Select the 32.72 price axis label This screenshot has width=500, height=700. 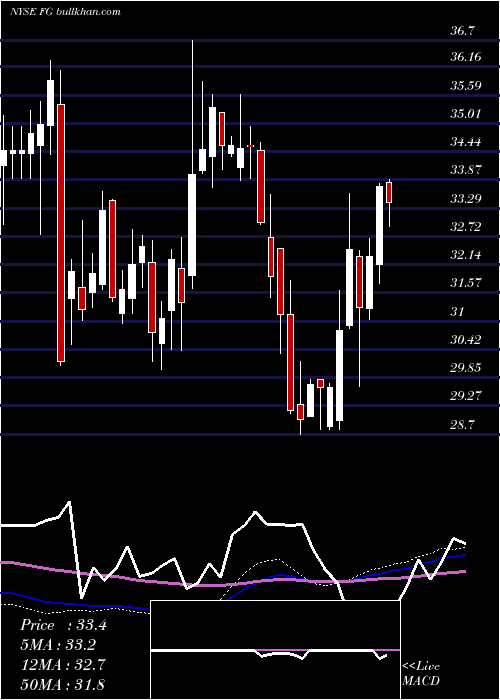click(466, 227)
